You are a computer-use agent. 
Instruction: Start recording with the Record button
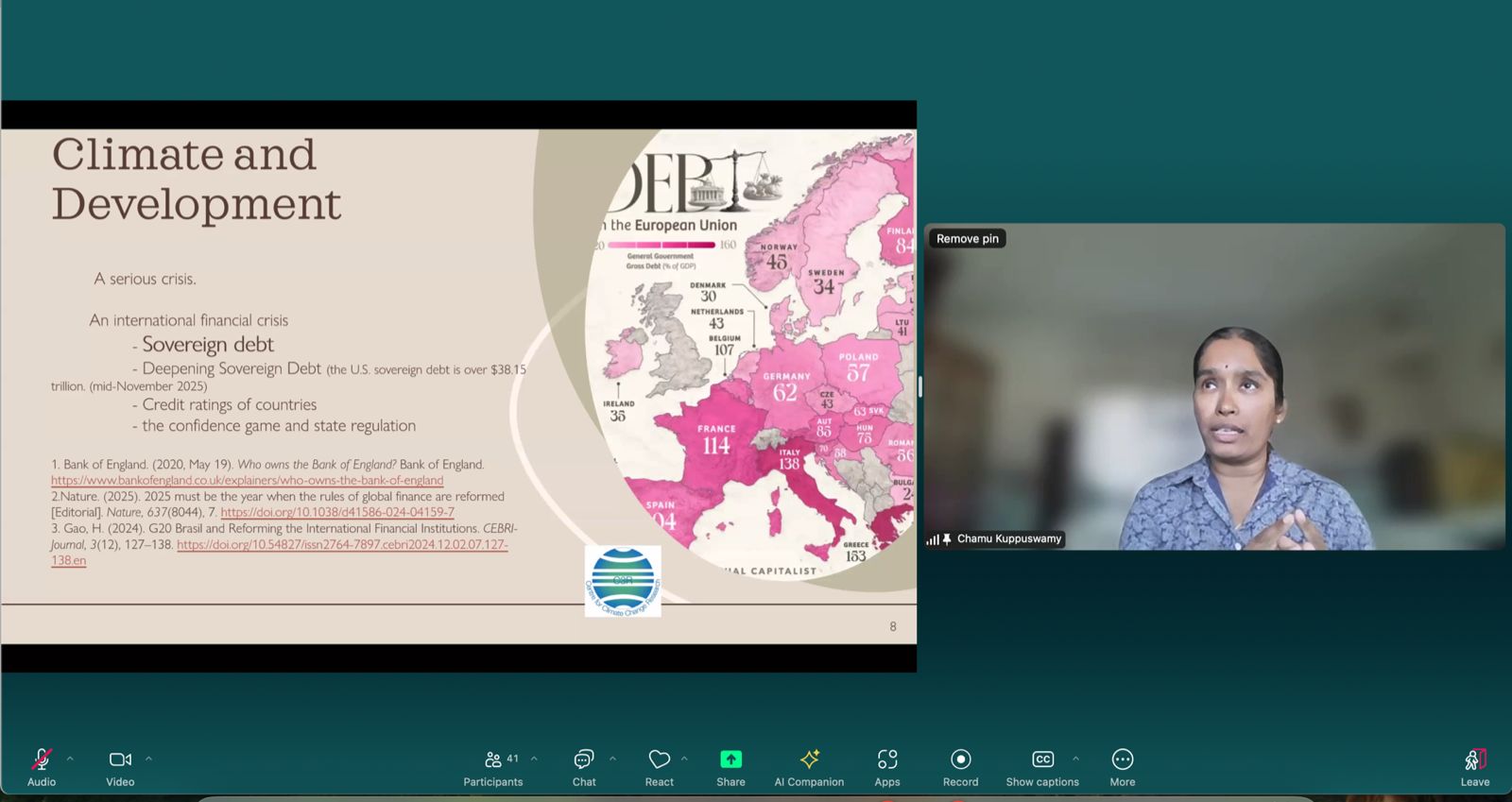(960, 759)
